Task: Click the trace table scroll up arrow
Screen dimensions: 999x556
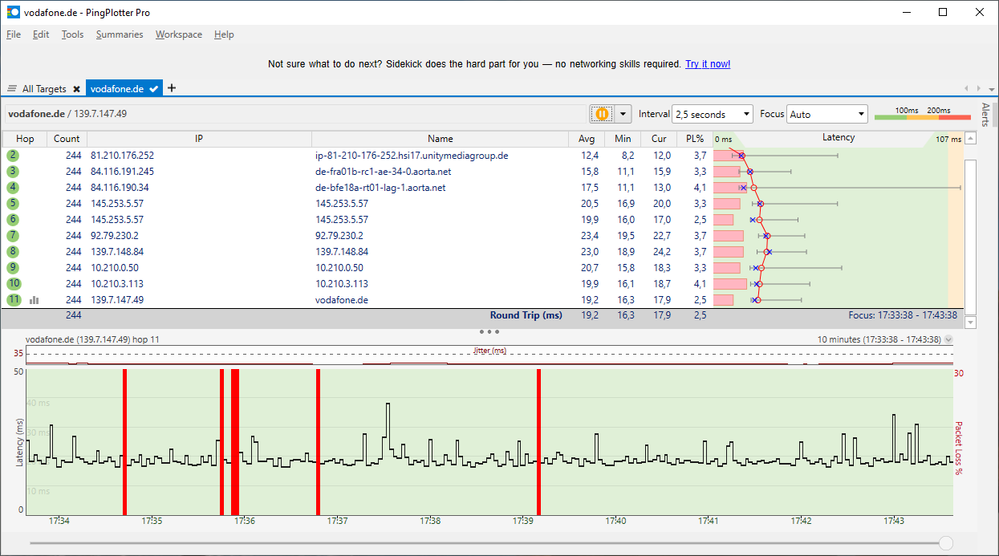Action: point(970,138)
